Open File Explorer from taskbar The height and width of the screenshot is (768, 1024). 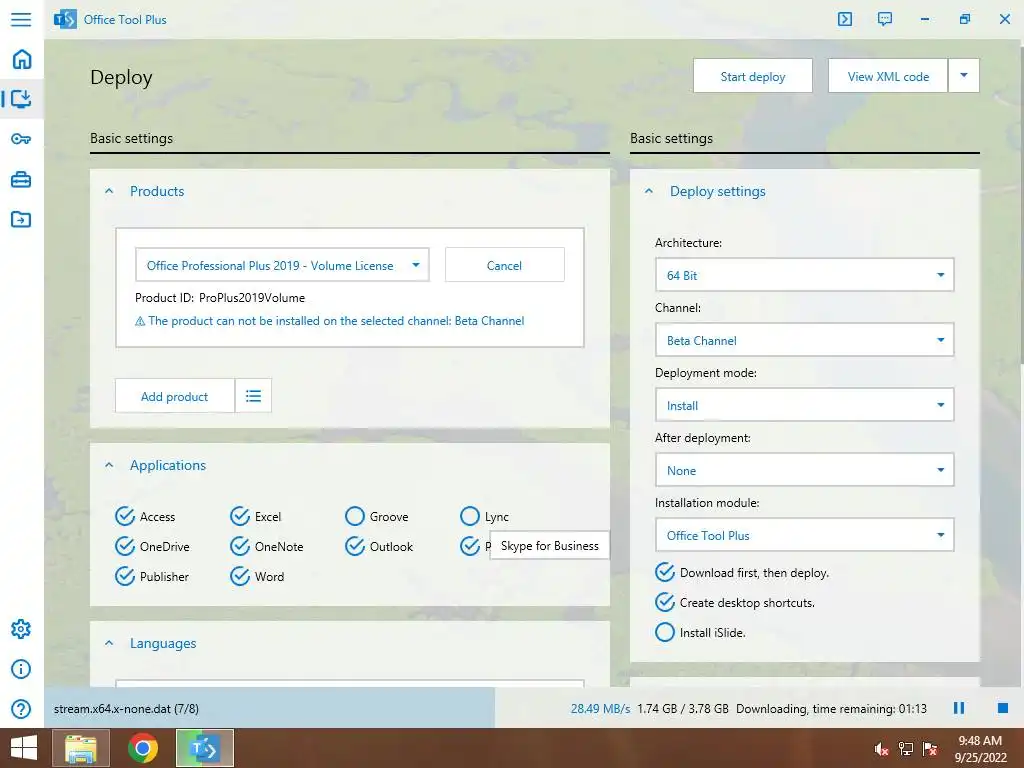[80, 748]
